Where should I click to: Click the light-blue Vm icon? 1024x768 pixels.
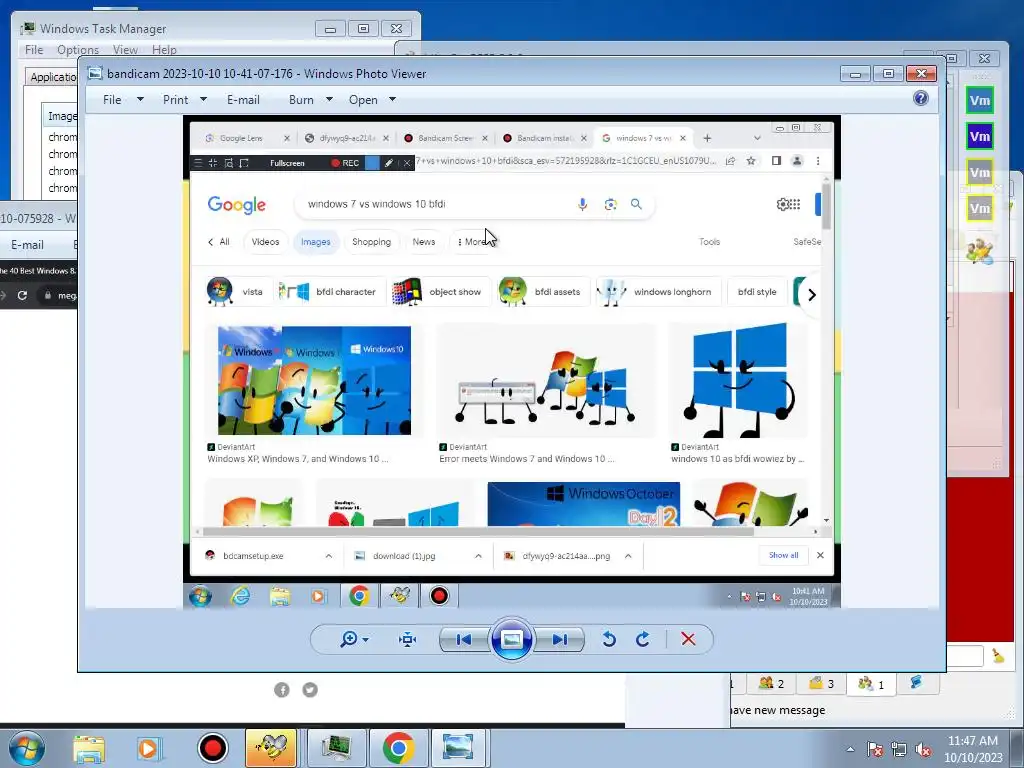[980, 101]
